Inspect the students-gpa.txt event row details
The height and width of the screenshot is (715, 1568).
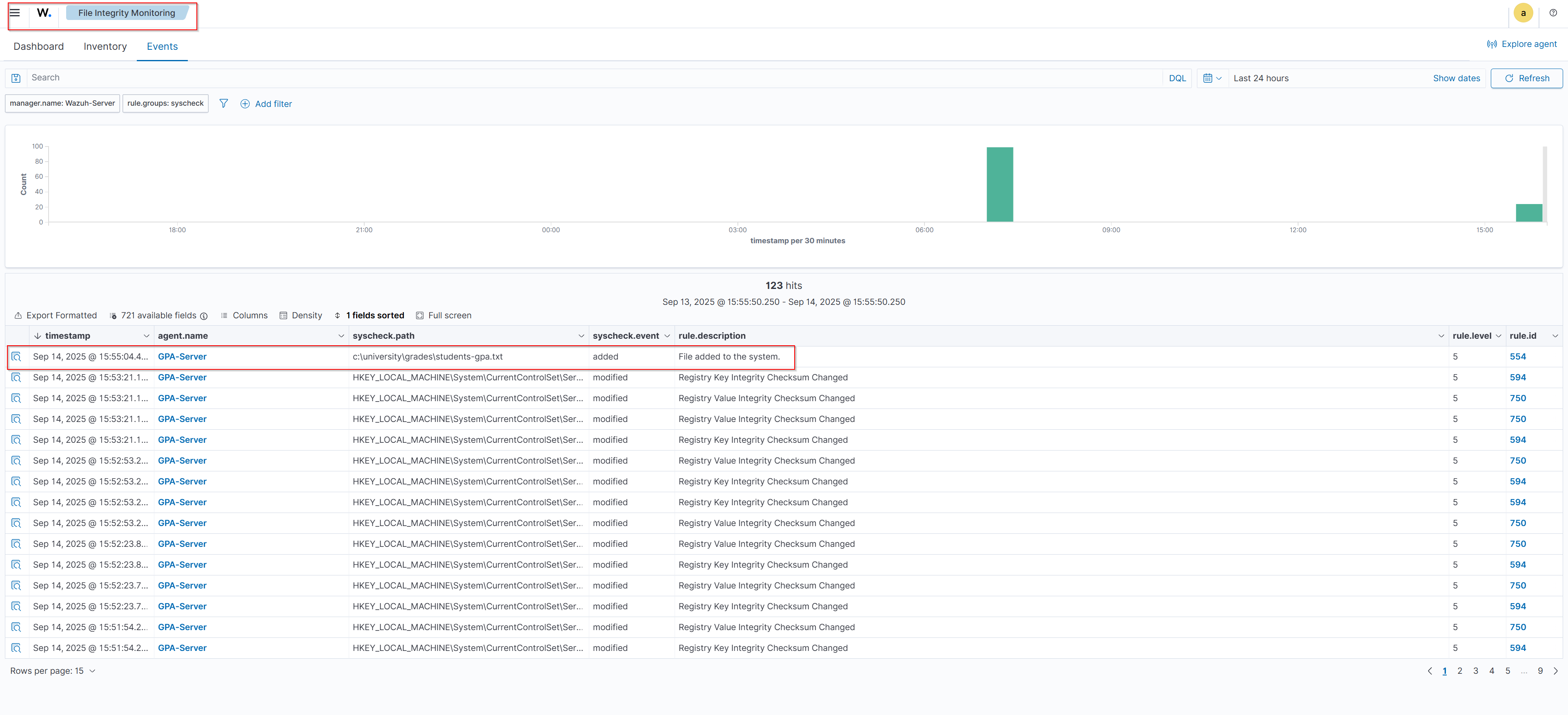click(x=16, y=357)
